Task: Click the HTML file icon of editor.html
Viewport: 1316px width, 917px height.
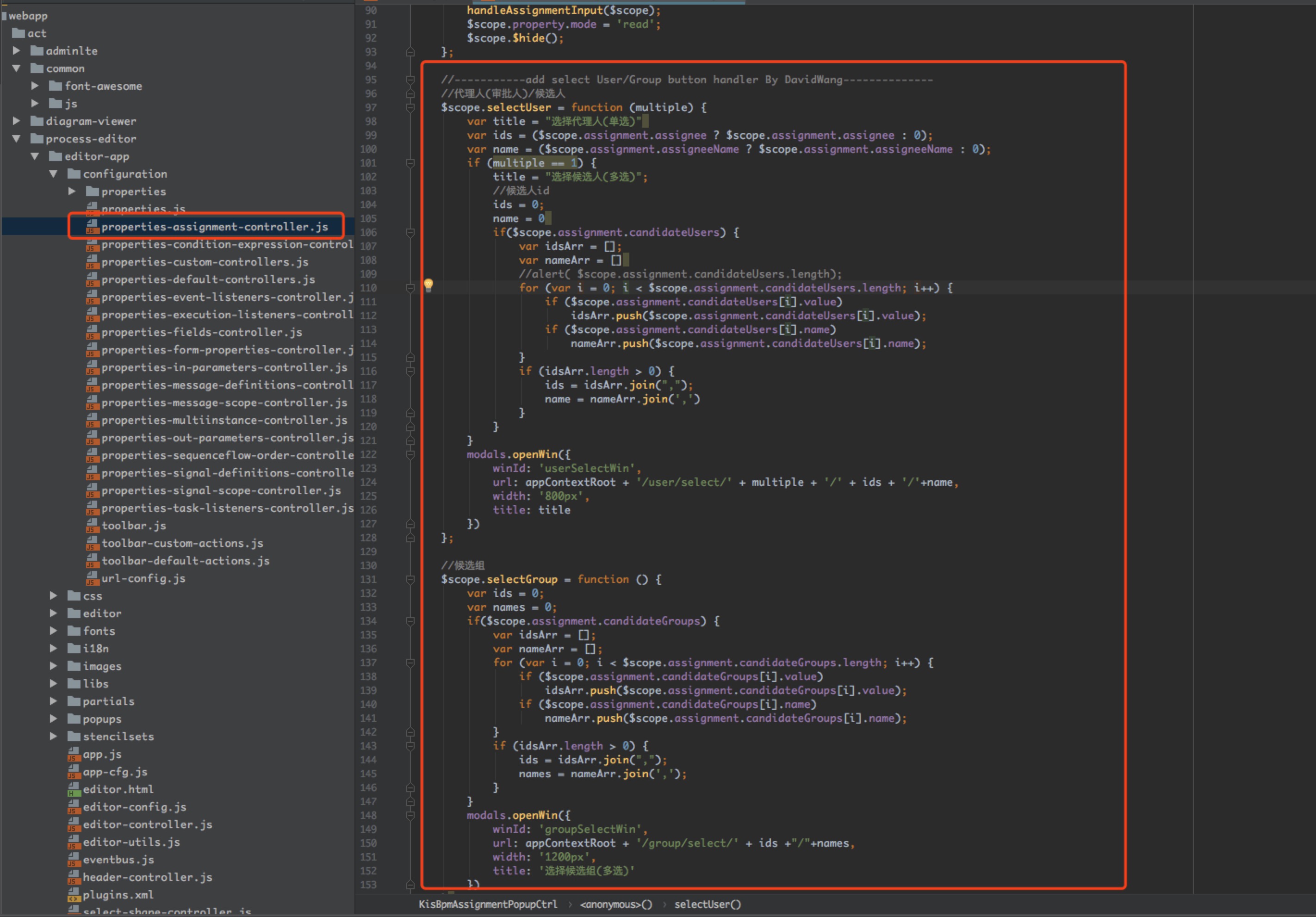Action: pyautogui.click(x=74, y=789)
